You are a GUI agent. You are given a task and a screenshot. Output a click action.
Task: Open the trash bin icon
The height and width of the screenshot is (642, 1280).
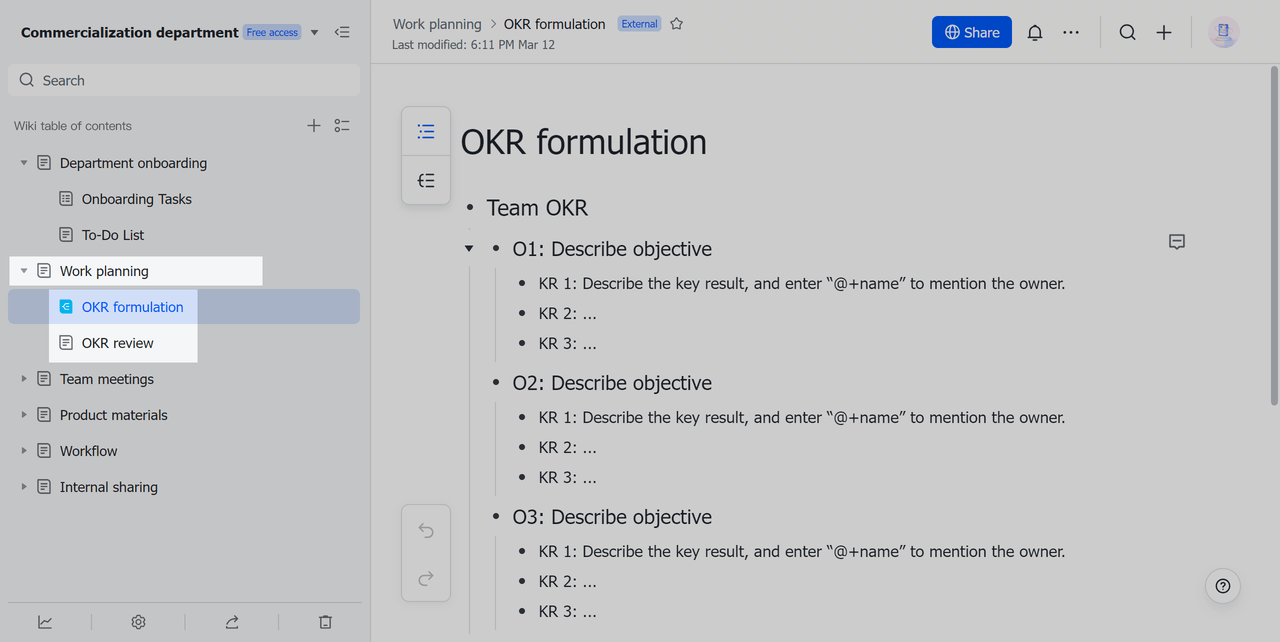pyautogui.click(x=325, y=621)
